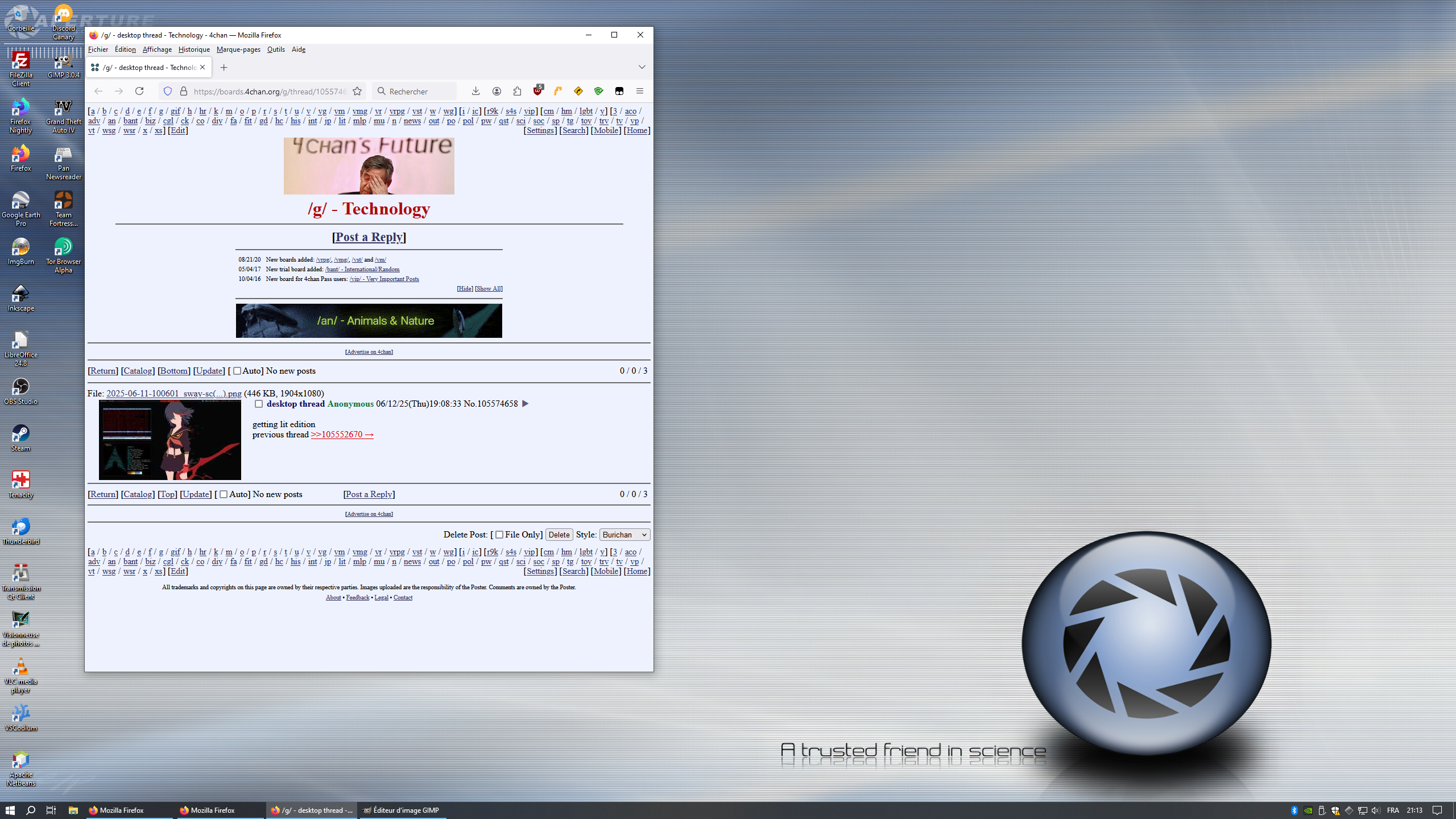
Task: Click the Hide link under news announcements
Action: pyautogui.click(x=465, y=289)
